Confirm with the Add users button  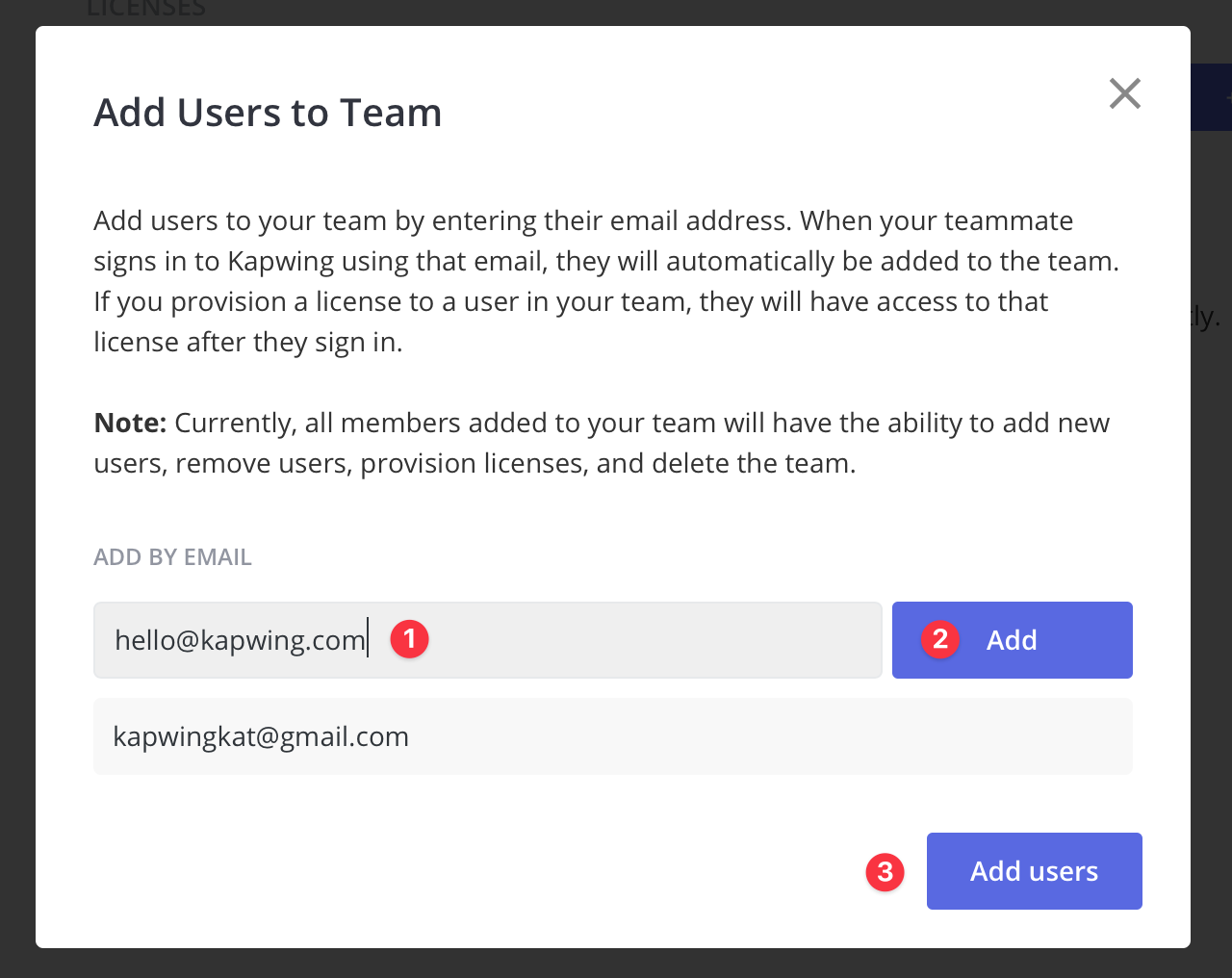(x=1034, y=871)
